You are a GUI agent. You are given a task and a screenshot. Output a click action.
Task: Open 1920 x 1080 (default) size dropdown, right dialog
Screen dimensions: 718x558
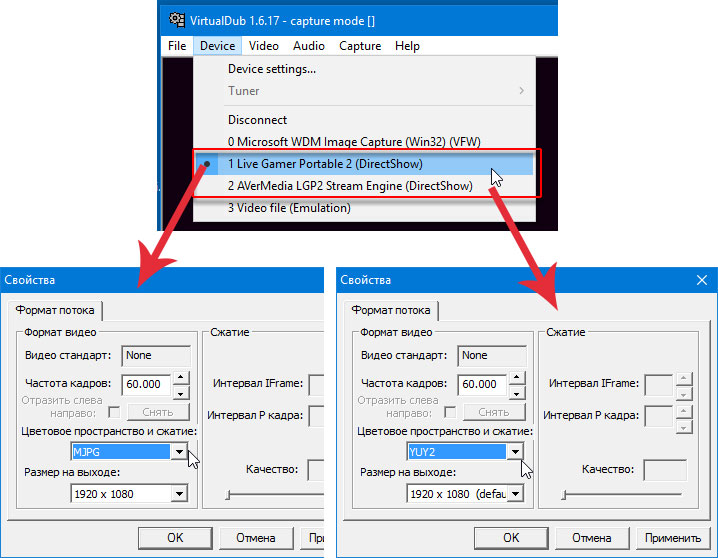click(x=515, y=494)
